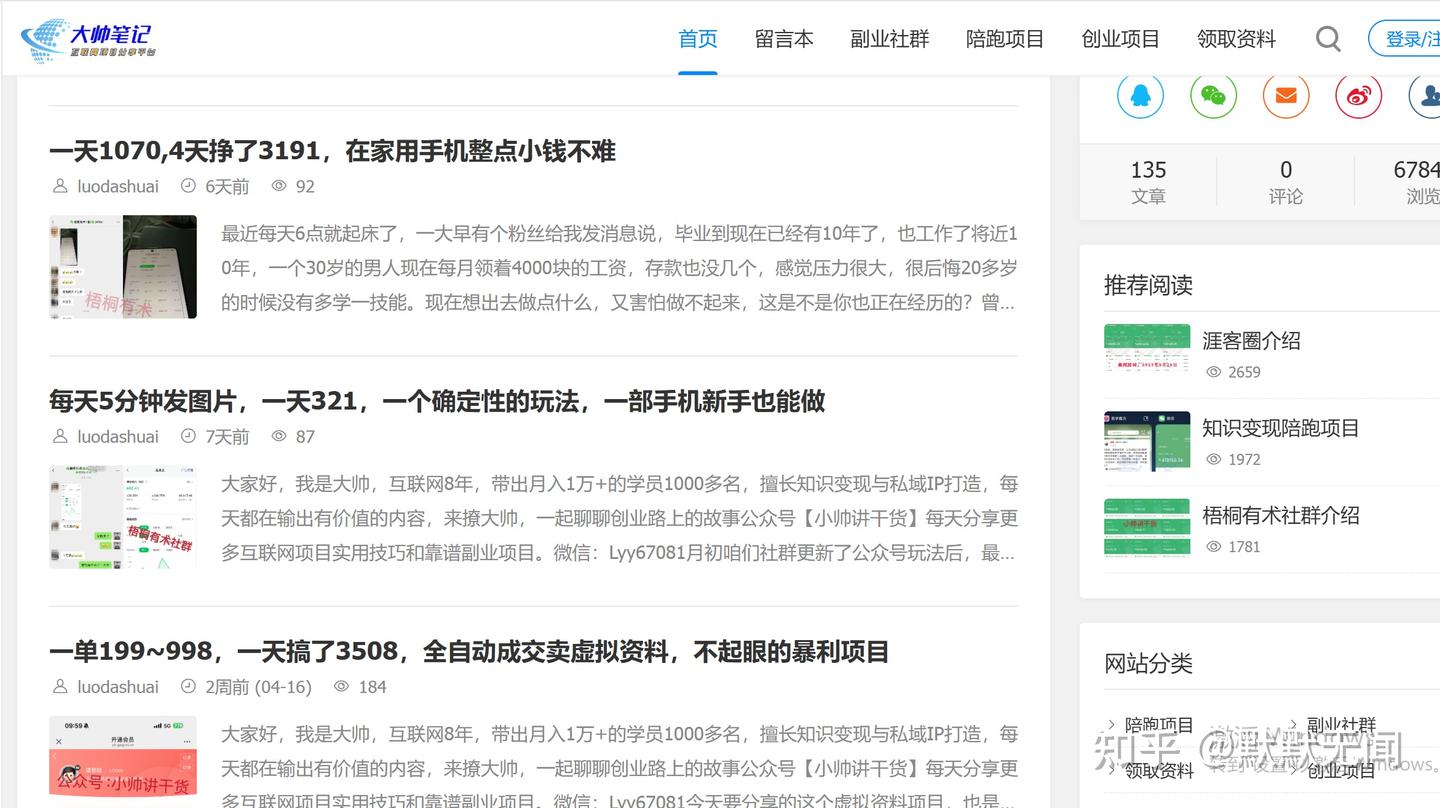Image resolution: width=1440 pixels, height=808 pixels.
Task: Open thumbnail of 一单199~998 article
Action: pyautogui.click(x=123, y=762)
